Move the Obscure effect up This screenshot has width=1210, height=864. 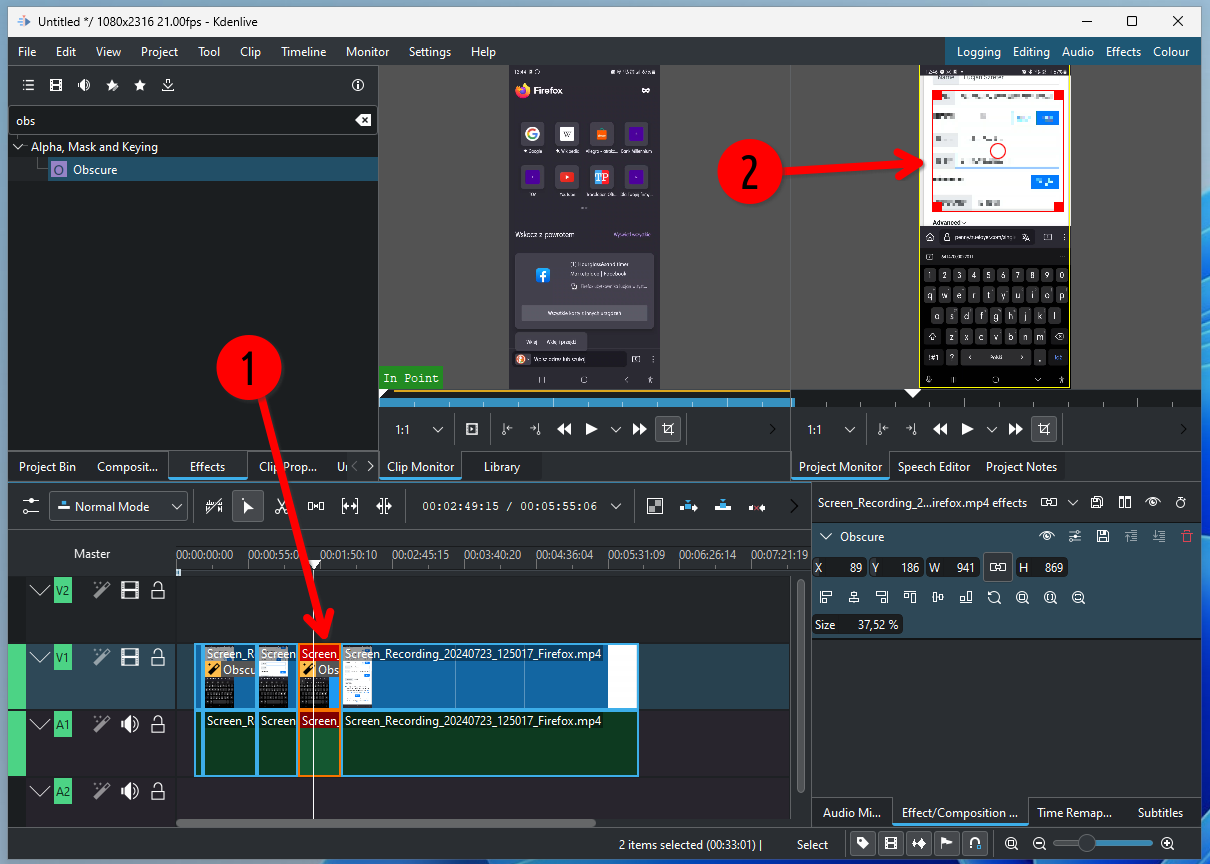(x=1131, y=537)
